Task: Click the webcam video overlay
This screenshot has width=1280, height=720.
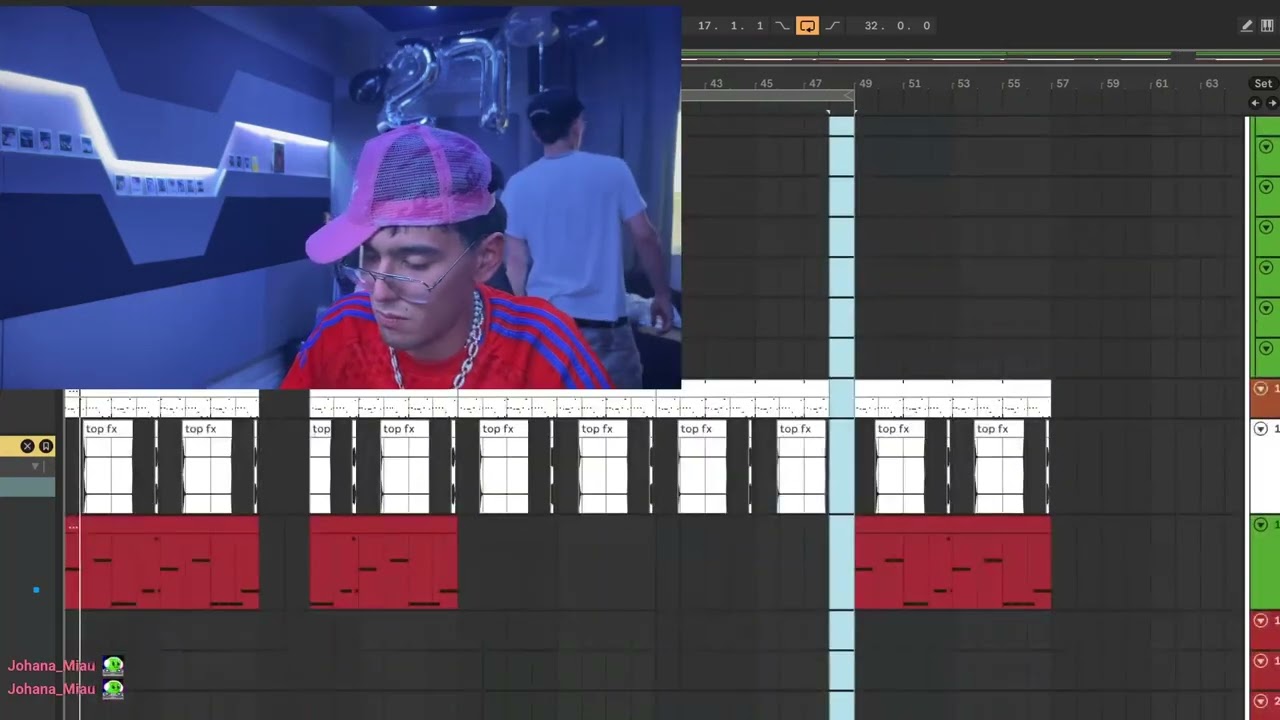Action: coord(340,198)
